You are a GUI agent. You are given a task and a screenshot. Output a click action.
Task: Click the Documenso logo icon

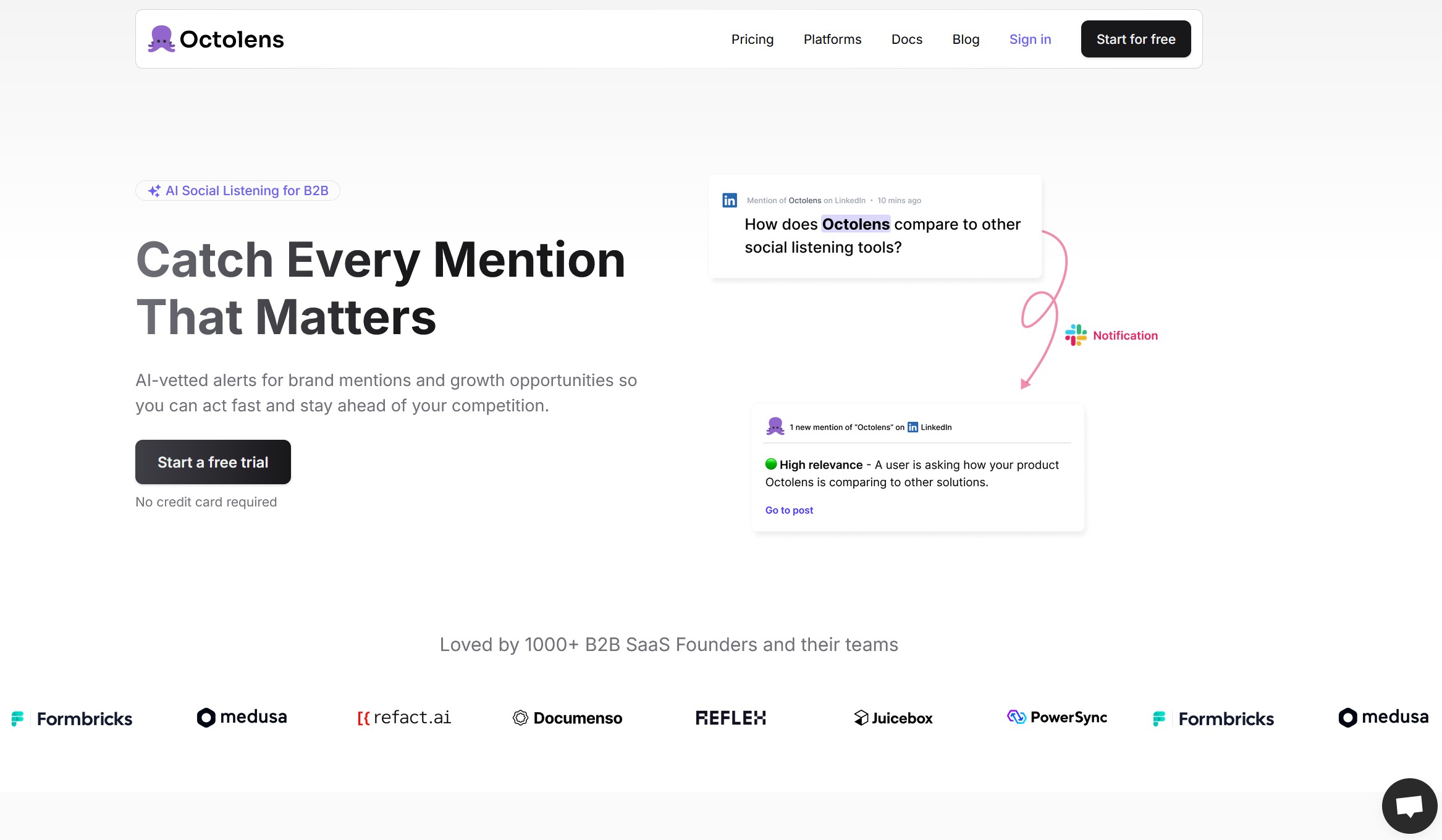tap(518, 718)
